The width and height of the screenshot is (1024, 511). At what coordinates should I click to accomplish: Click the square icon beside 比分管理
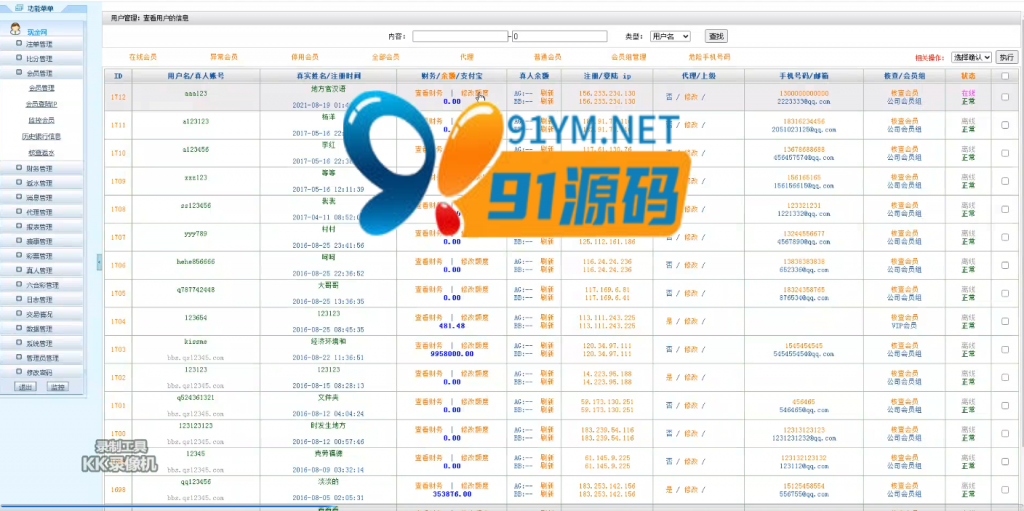pyautogui.click(x=19, y=58)
